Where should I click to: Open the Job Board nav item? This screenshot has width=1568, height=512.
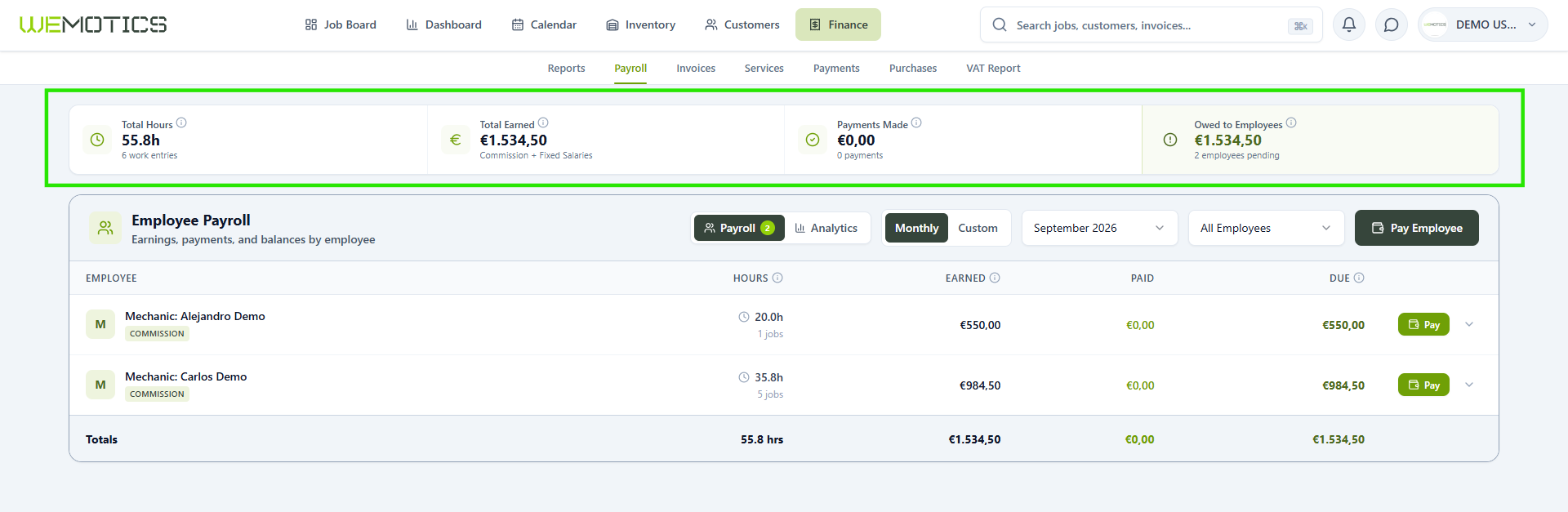[341, 24]
